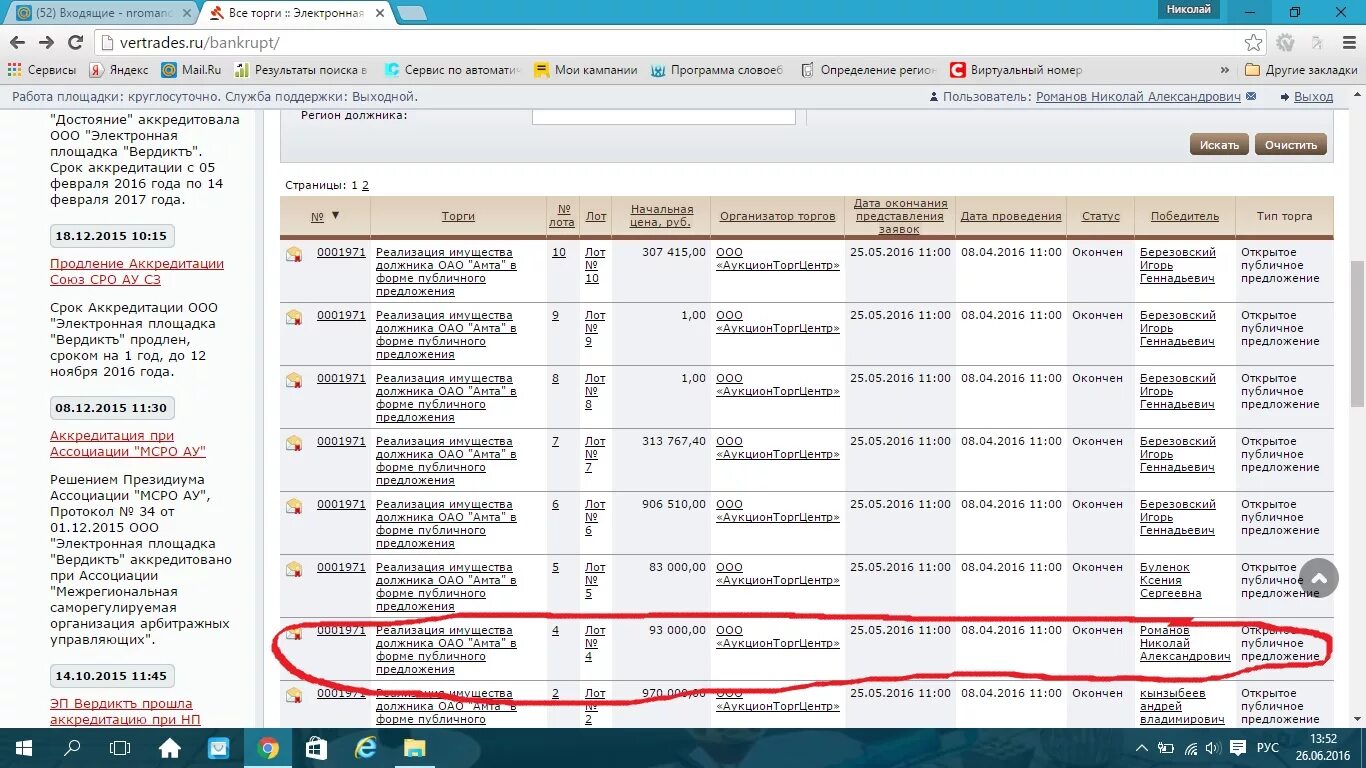The width and height of the screenshot is (1366, 768).
Task: Click the trade icon in Лот №9 row
Action: [294, 317]
